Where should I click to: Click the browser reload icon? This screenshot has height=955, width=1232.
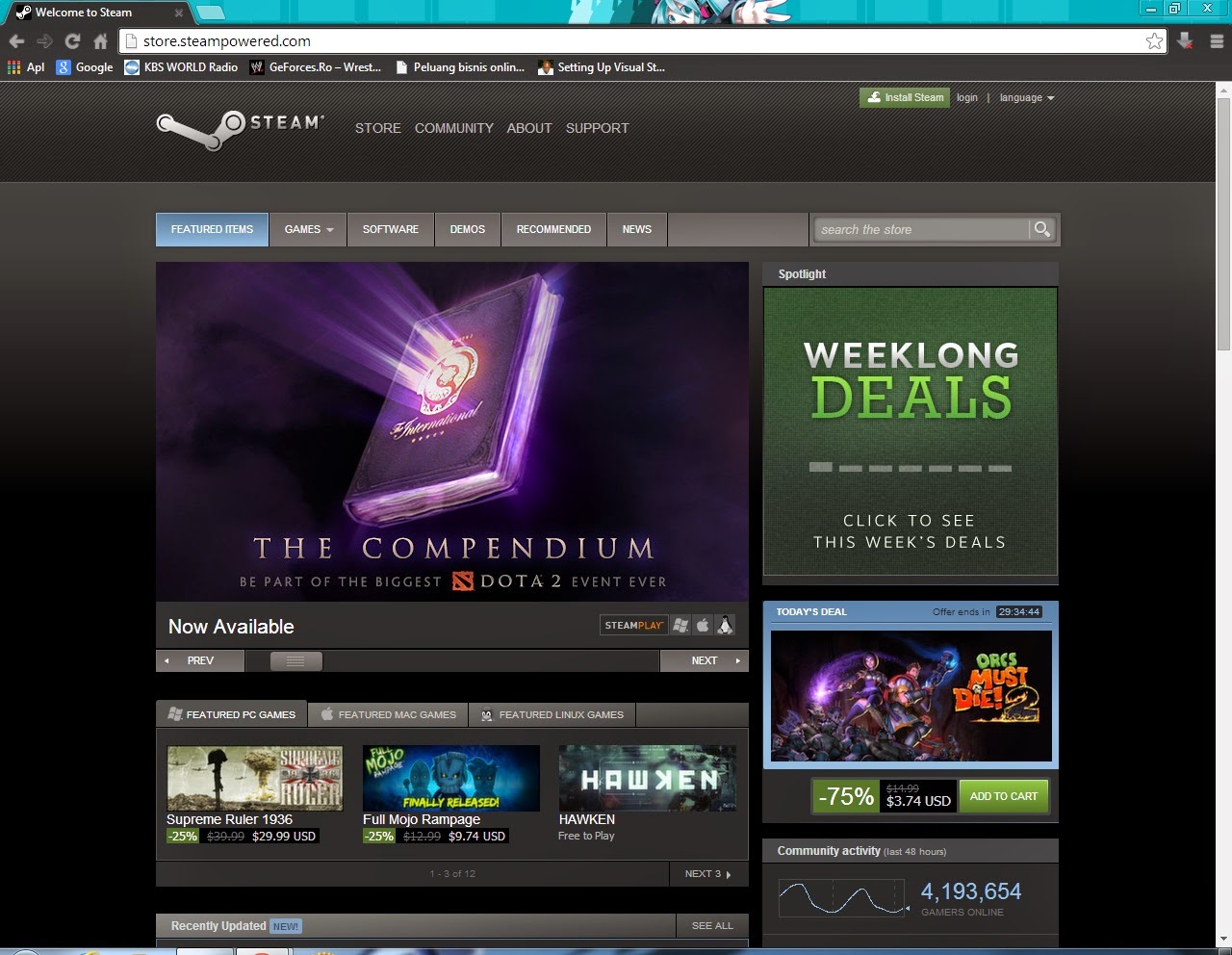point(72,41)
